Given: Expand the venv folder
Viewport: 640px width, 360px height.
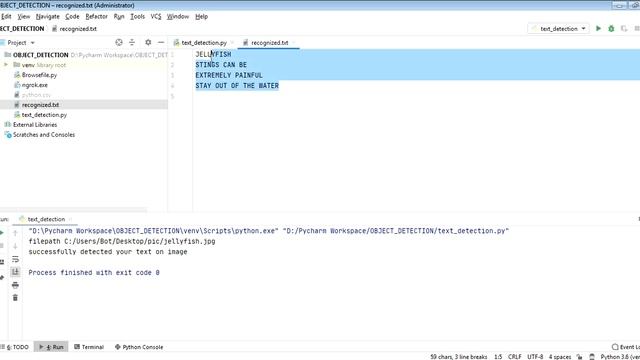Looking at the screenshot, I should 6,65.
